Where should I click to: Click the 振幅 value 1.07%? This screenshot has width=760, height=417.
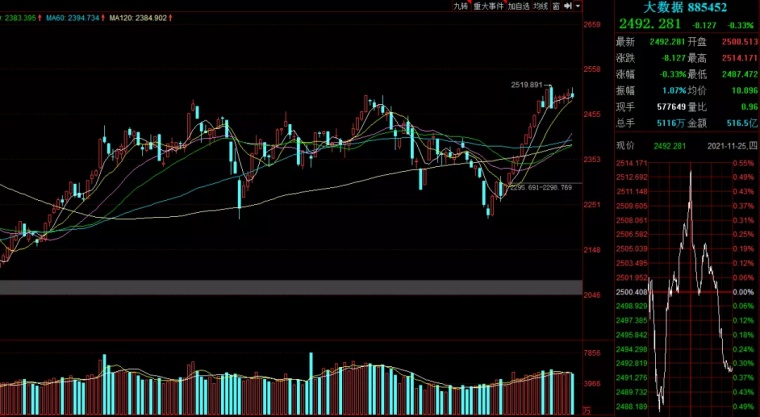[x=674, y=91]
